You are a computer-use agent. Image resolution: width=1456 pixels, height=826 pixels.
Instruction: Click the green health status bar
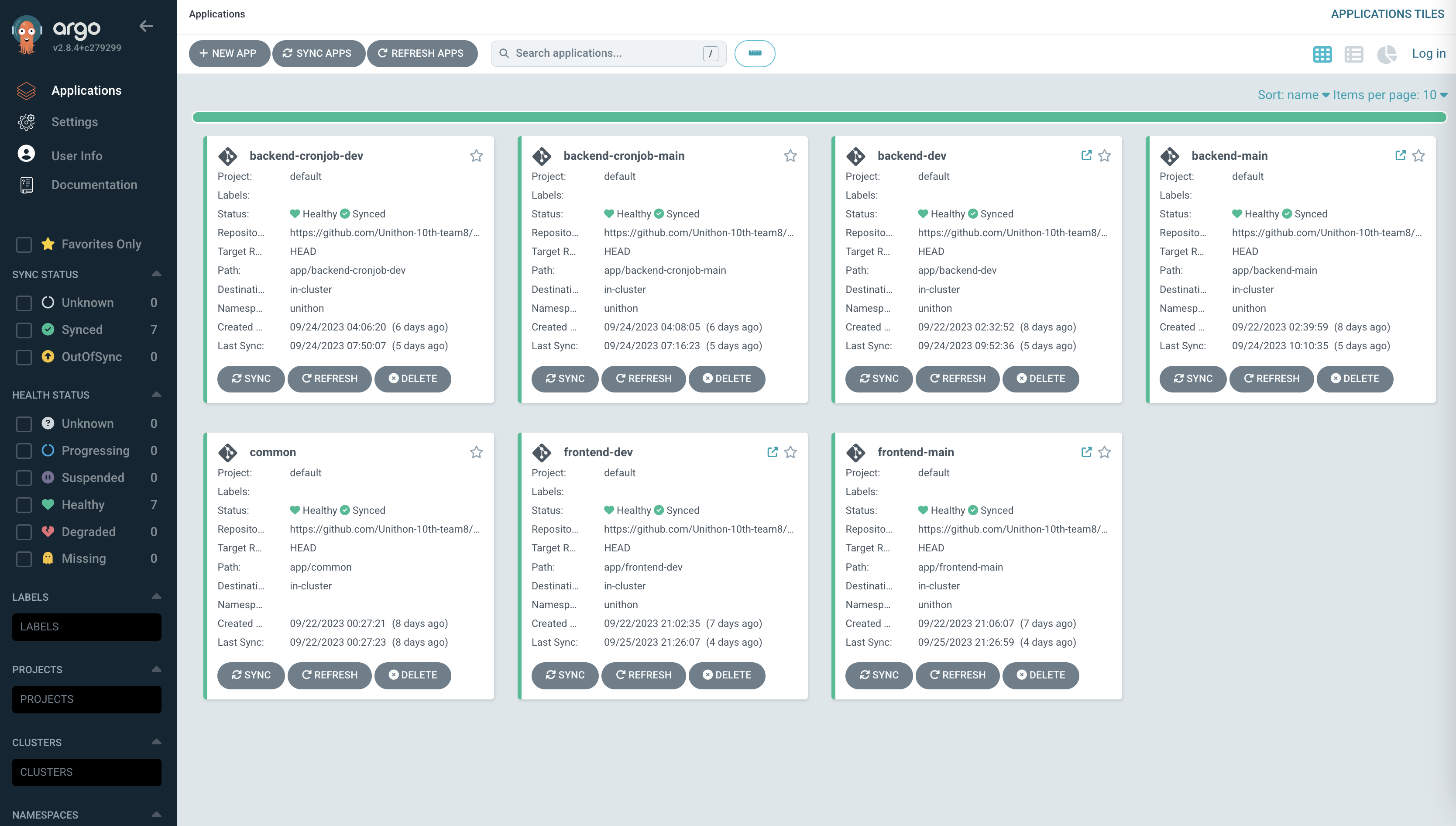[819, 117]
